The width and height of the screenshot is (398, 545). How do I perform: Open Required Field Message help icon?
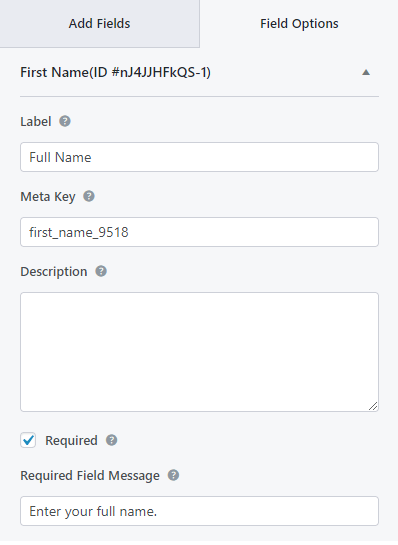tap(173, 475)
